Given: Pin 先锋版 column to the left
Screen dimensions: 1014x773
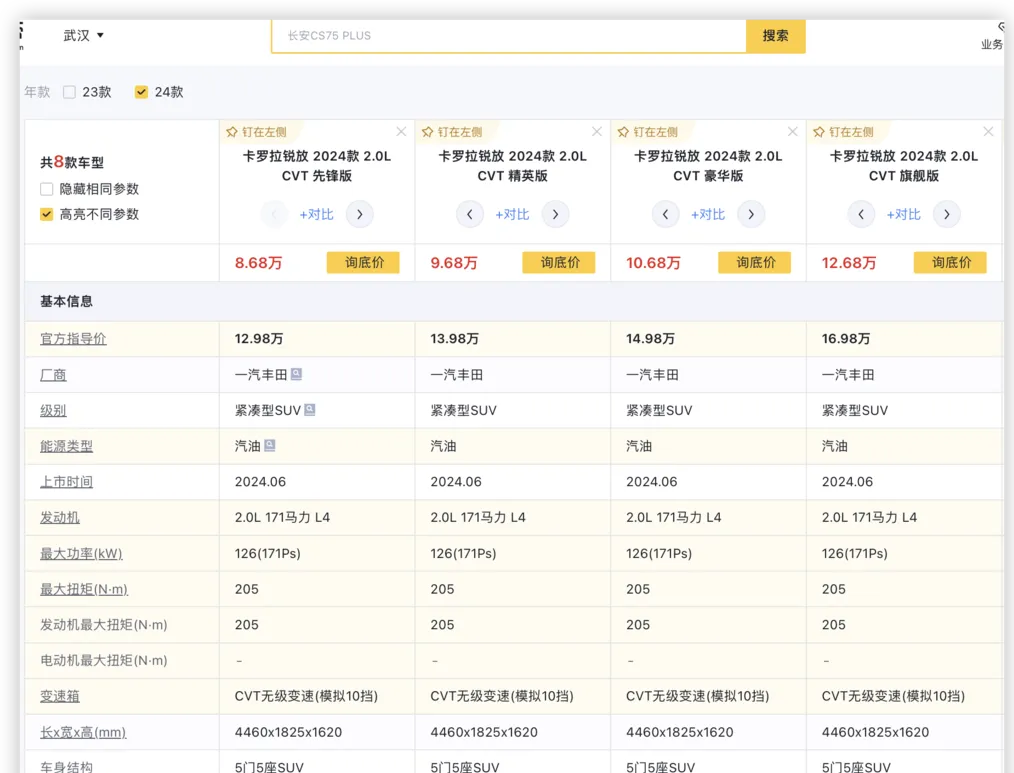Looking at the screenshot, I should point(256,132).
